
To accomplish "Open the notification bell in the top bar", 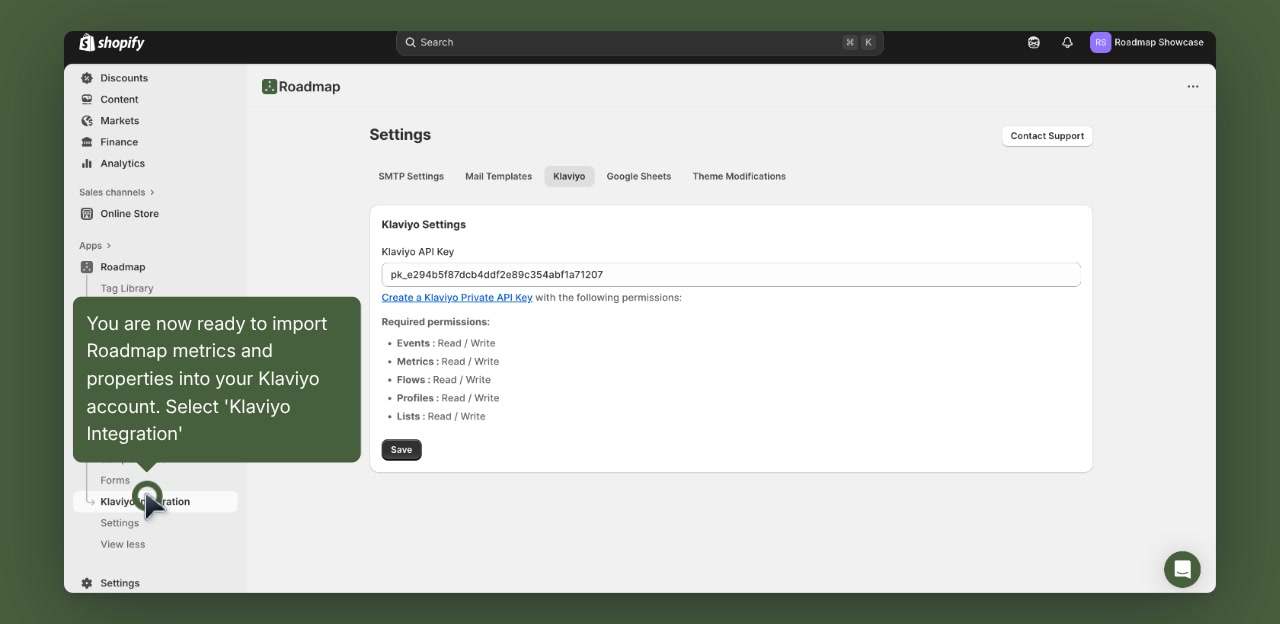I will pos(1066,42).
